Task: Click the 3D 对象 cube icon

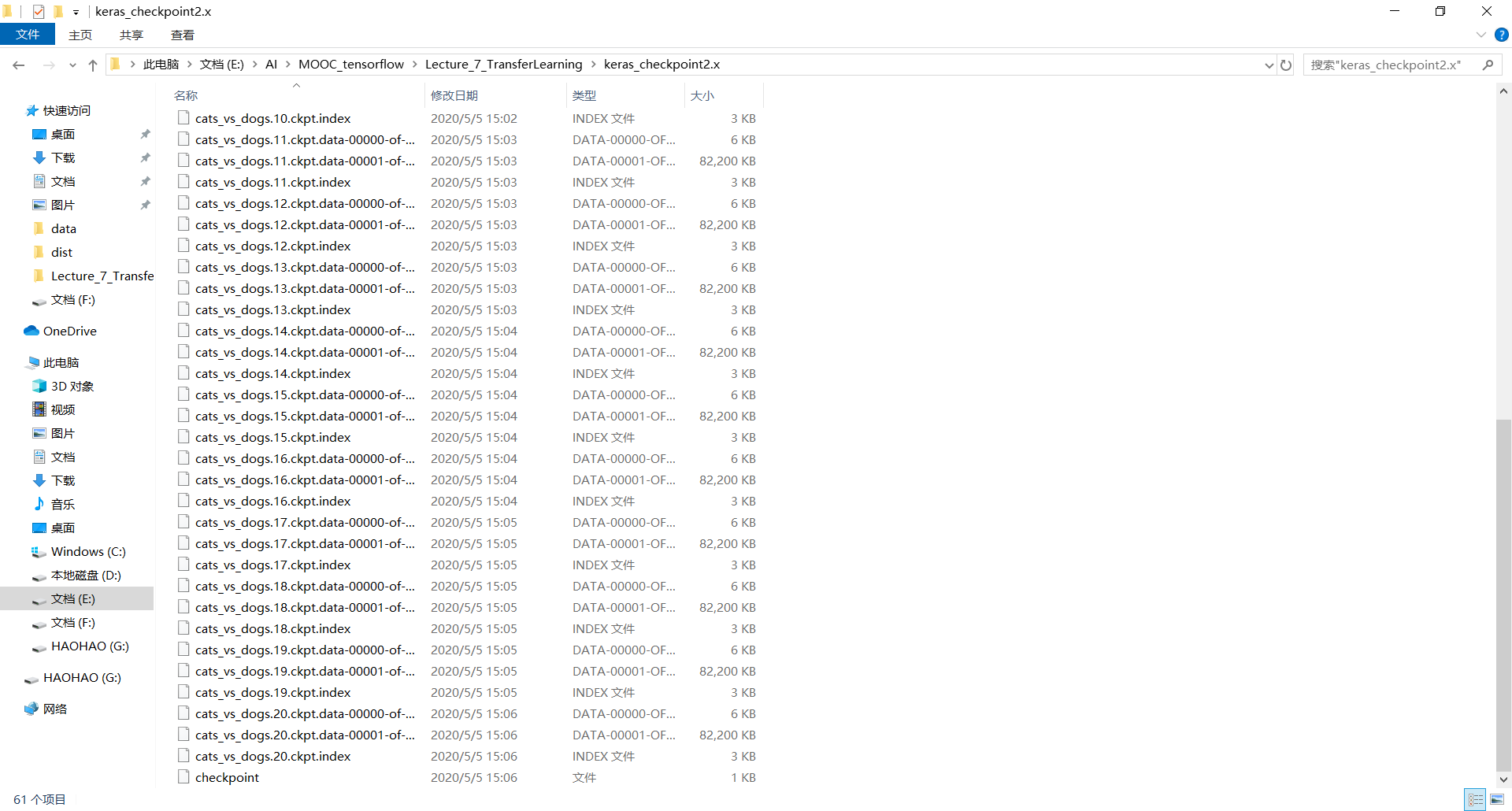Action: pos(39,386)
